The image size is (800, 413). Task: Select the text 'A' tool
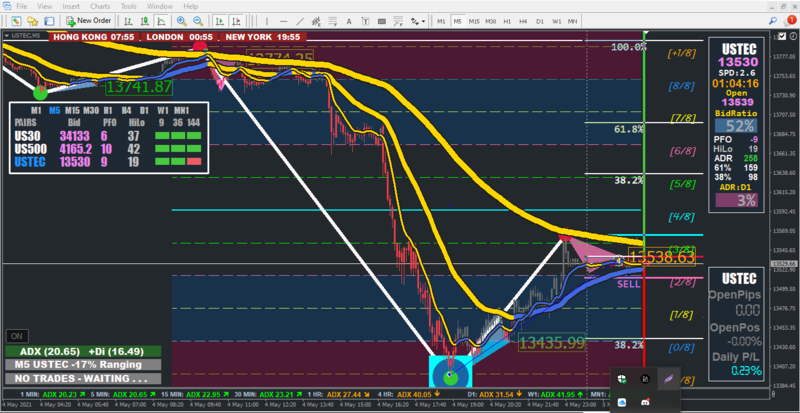pyautogui.click(x=349, y=21)
